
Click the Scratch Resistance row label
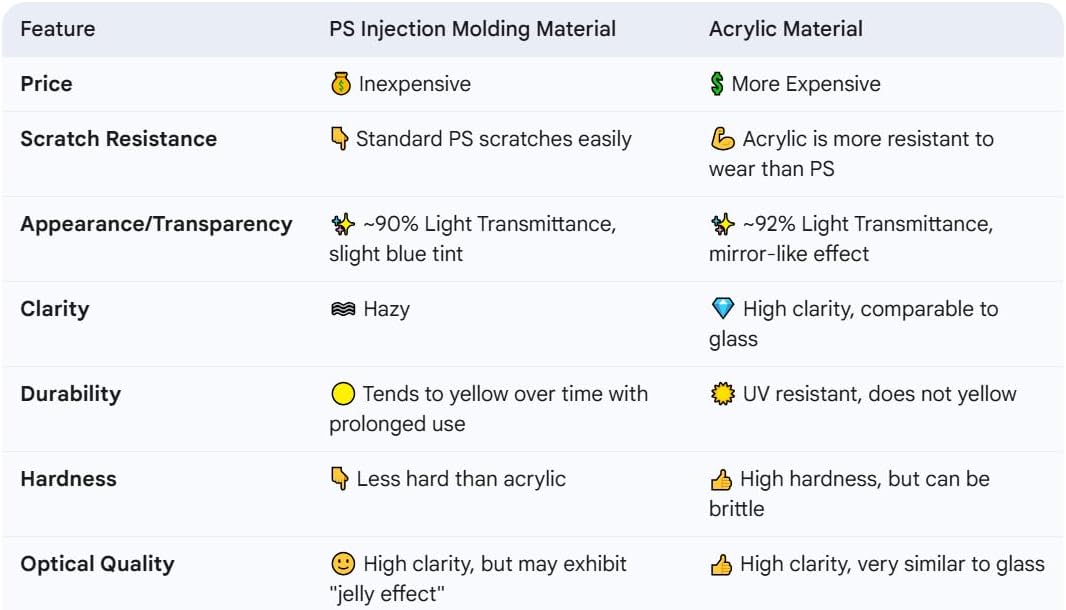118,139
